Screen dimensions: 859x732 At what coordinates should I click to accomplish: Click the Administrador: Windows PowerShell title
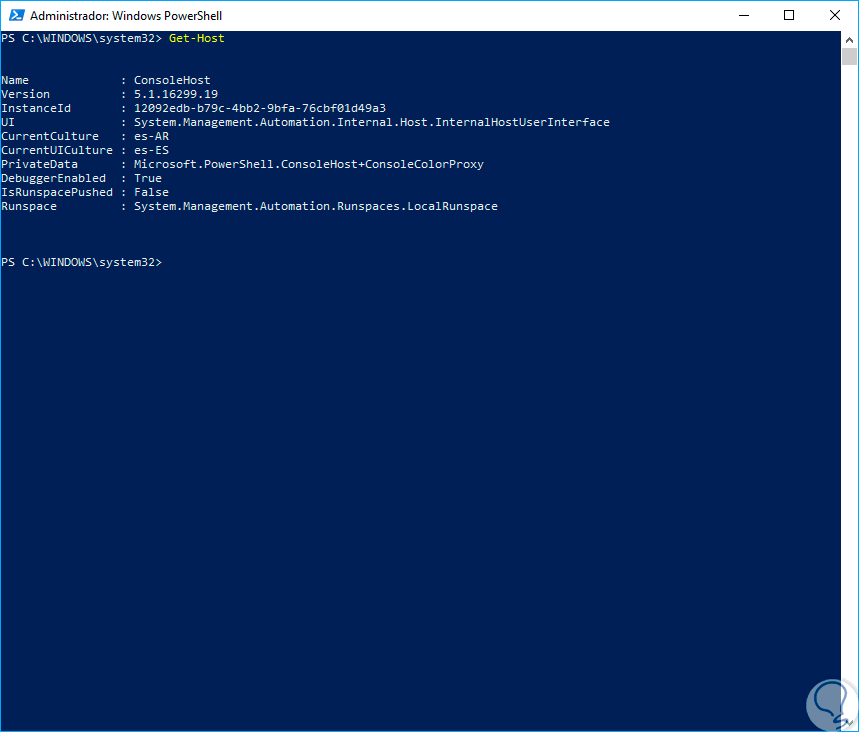(126, 16)
